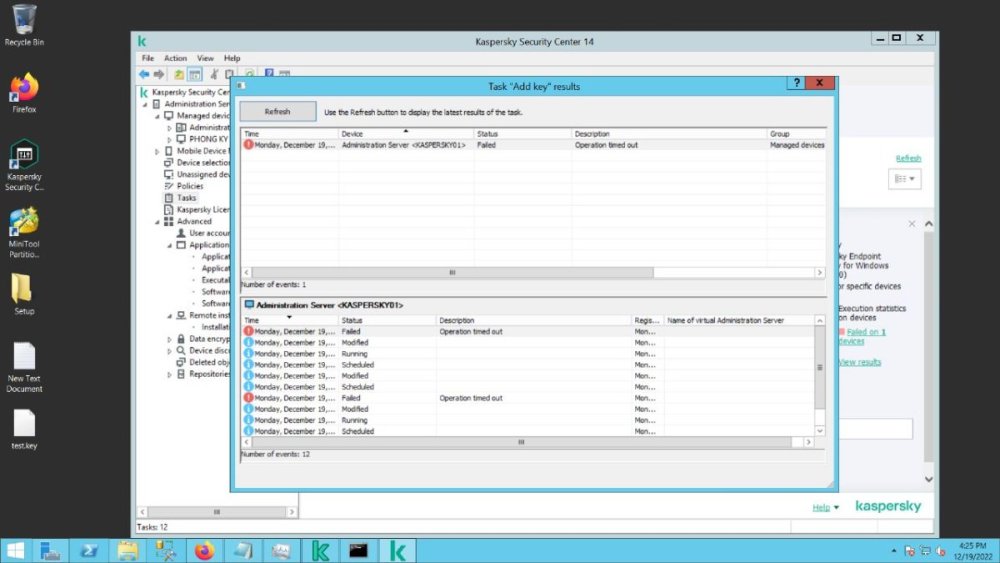This screenshot has width=1000, height=563.
Task: Expand the Repositories tree node
Action: (169, 374)
